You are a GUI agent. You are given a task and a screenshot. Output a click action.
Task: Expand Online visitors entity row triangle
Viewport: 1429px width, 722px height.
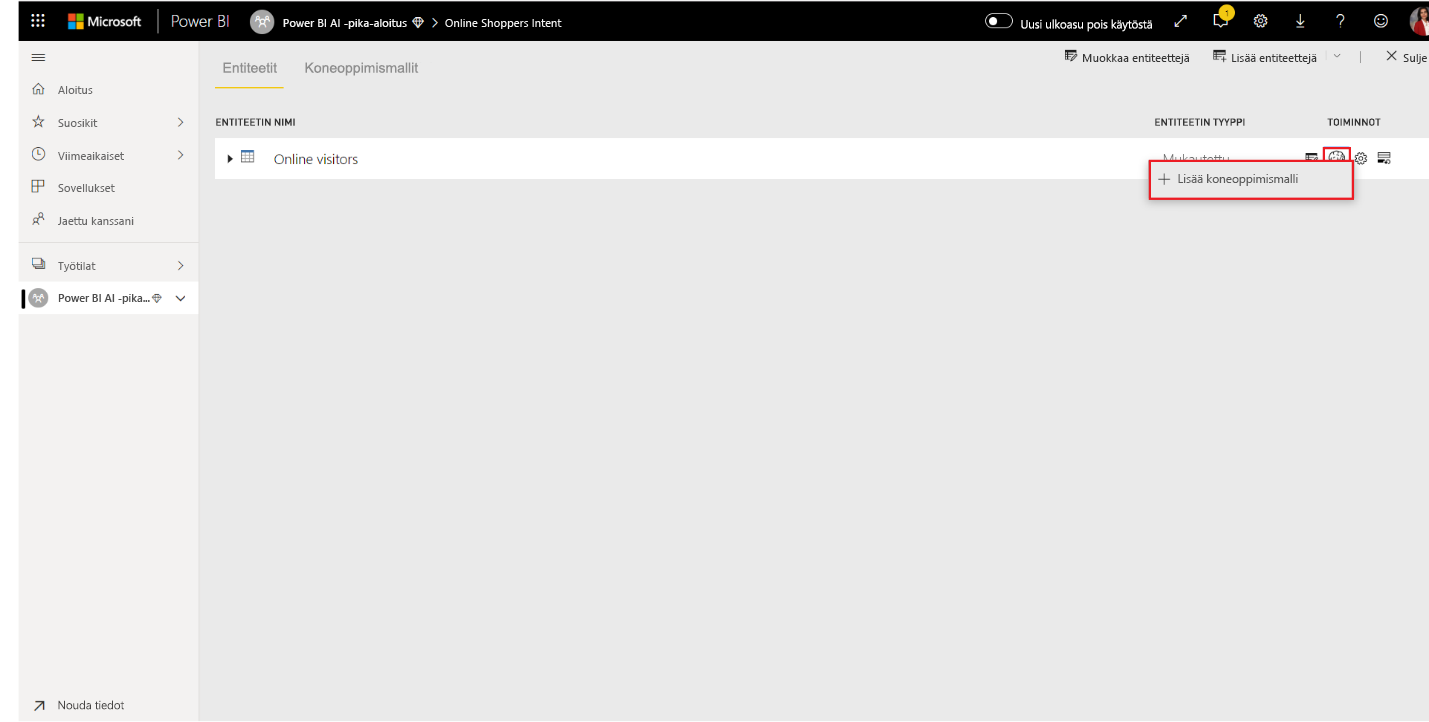230,159
